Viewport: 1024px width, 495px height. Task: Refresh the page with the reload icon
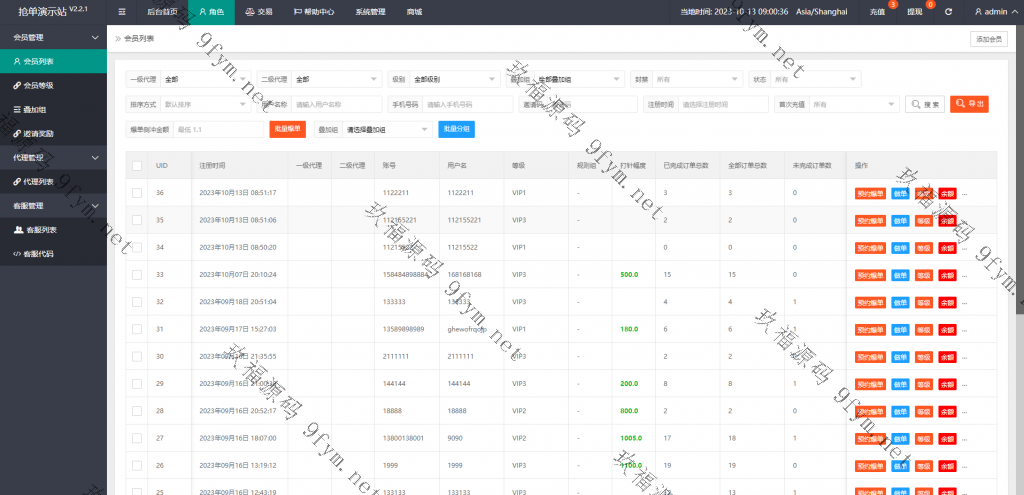948,12
